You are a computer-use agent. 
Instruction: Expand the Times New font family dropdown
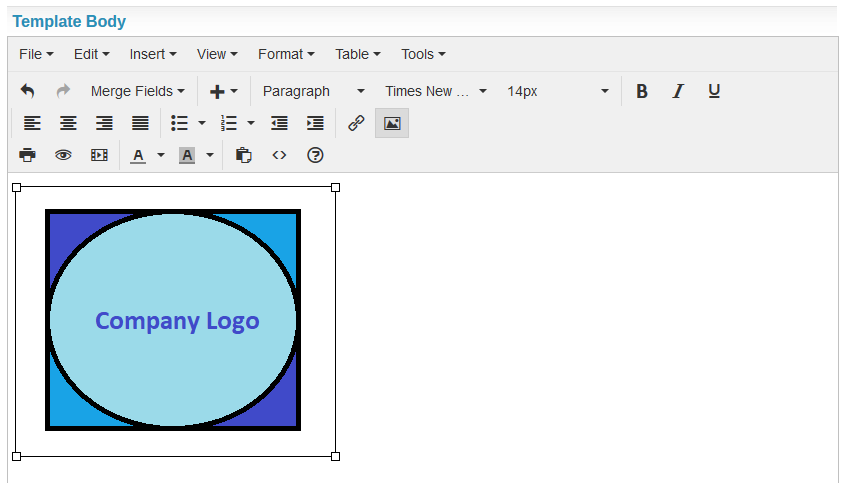pos(435,91)
